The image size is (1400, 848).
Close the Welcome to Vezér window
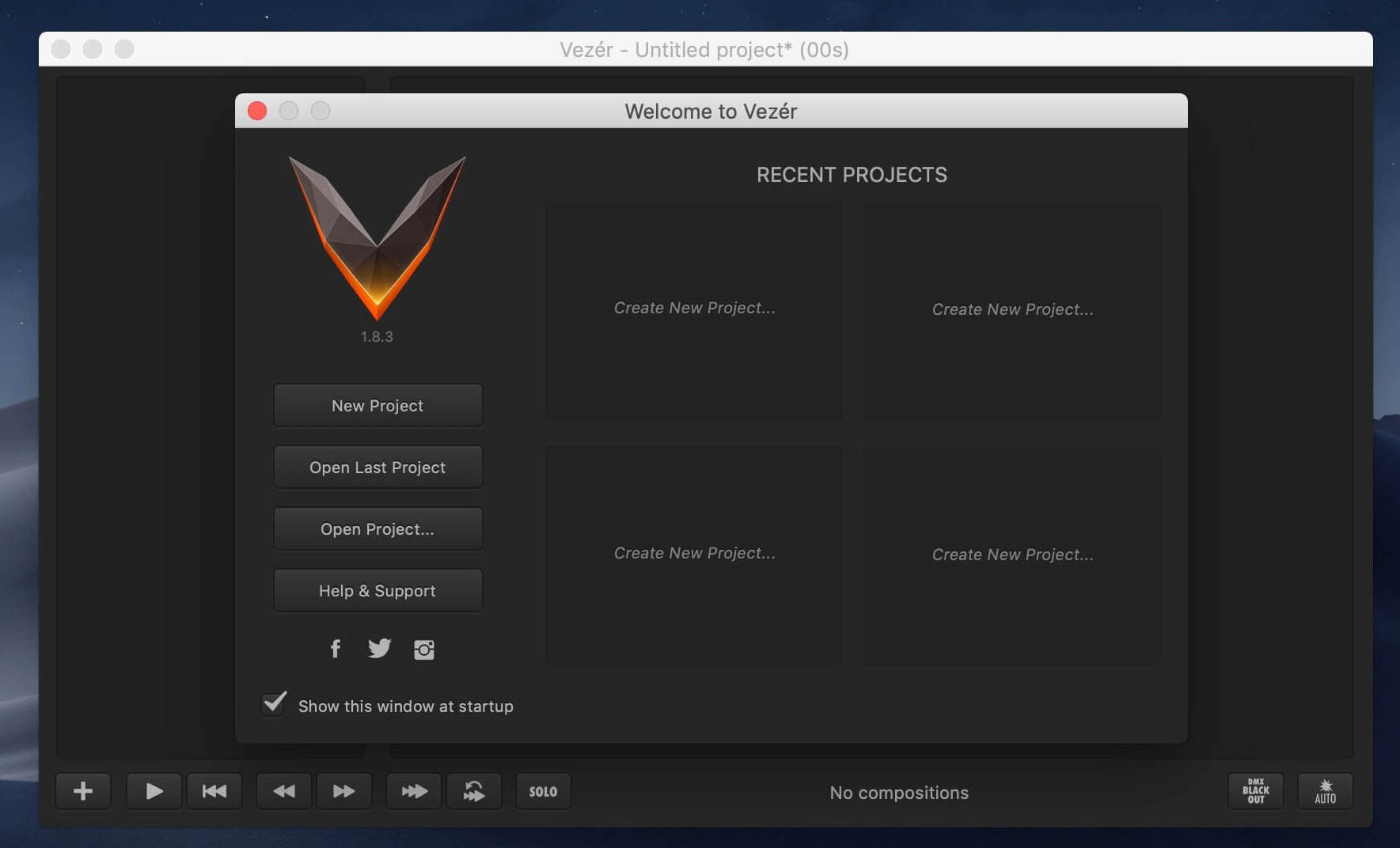[x=257, y=111]
